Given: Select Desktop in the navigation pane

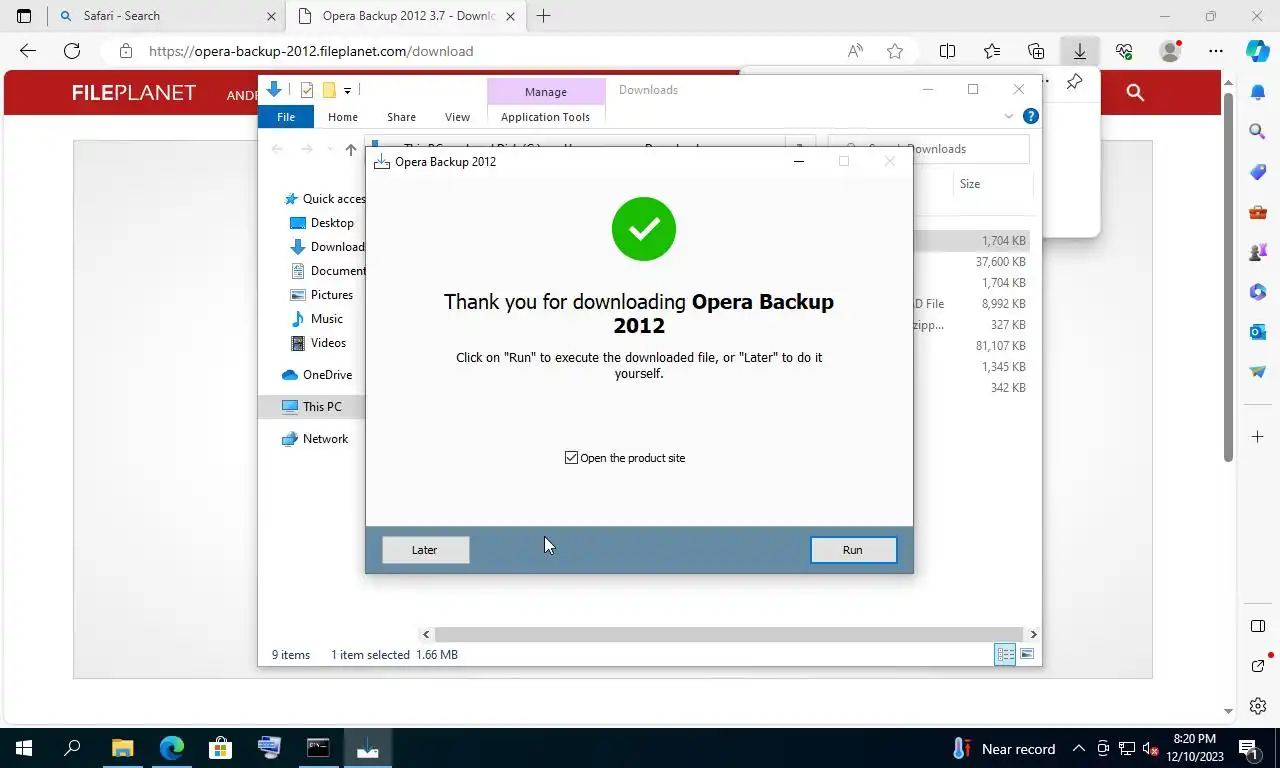Looking at the screenshot, I should (321, 223).
